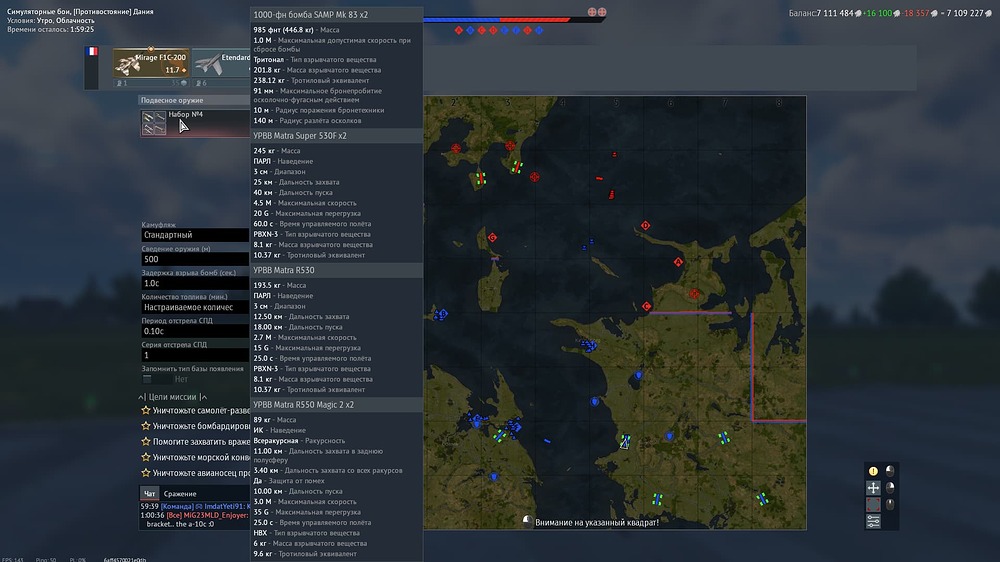Open the Камуфляж 'Стандартный' dropdown
The image size is (1000, 562).
[195, 235]
